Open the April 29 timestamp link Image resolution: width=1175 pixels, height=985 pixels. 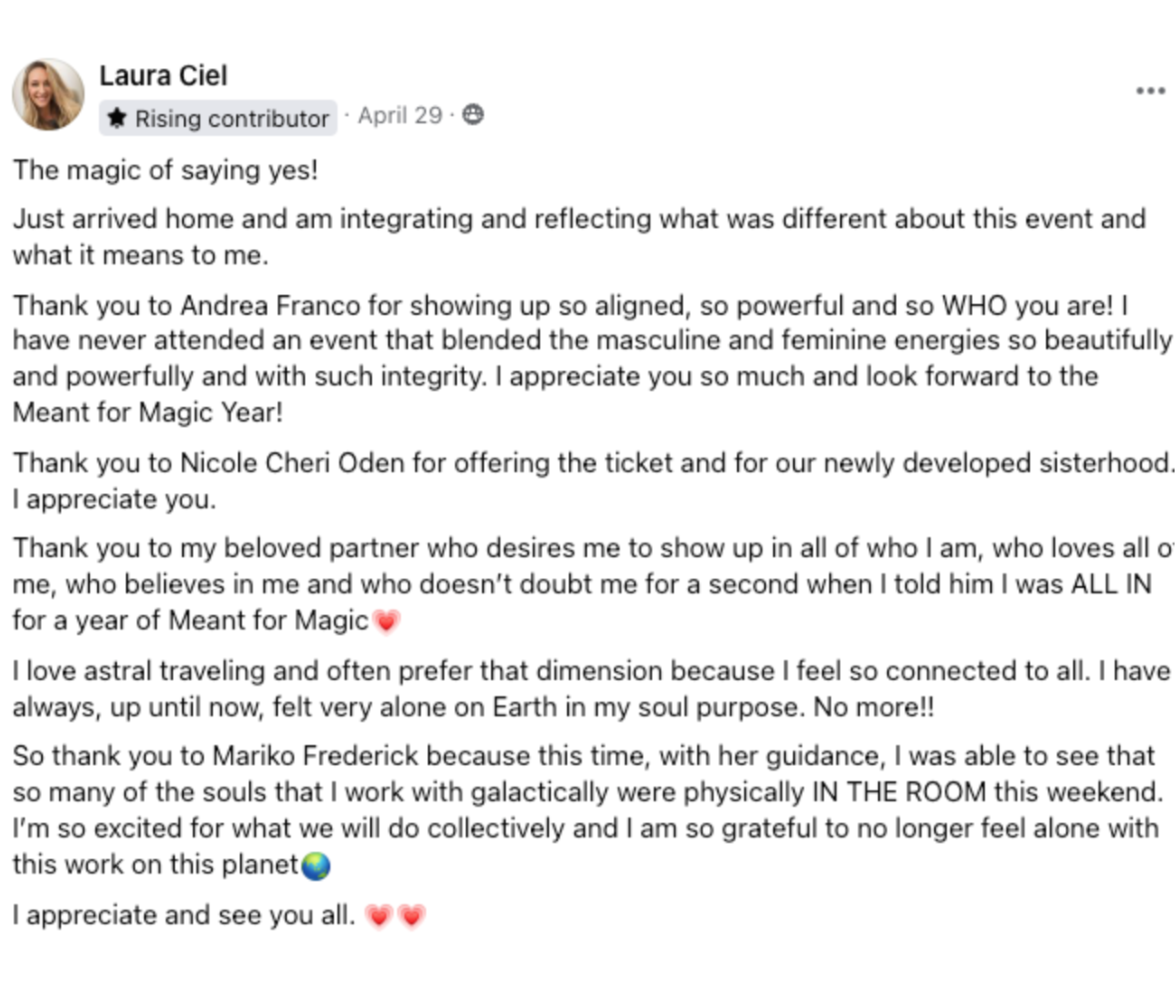pos(399,115)
